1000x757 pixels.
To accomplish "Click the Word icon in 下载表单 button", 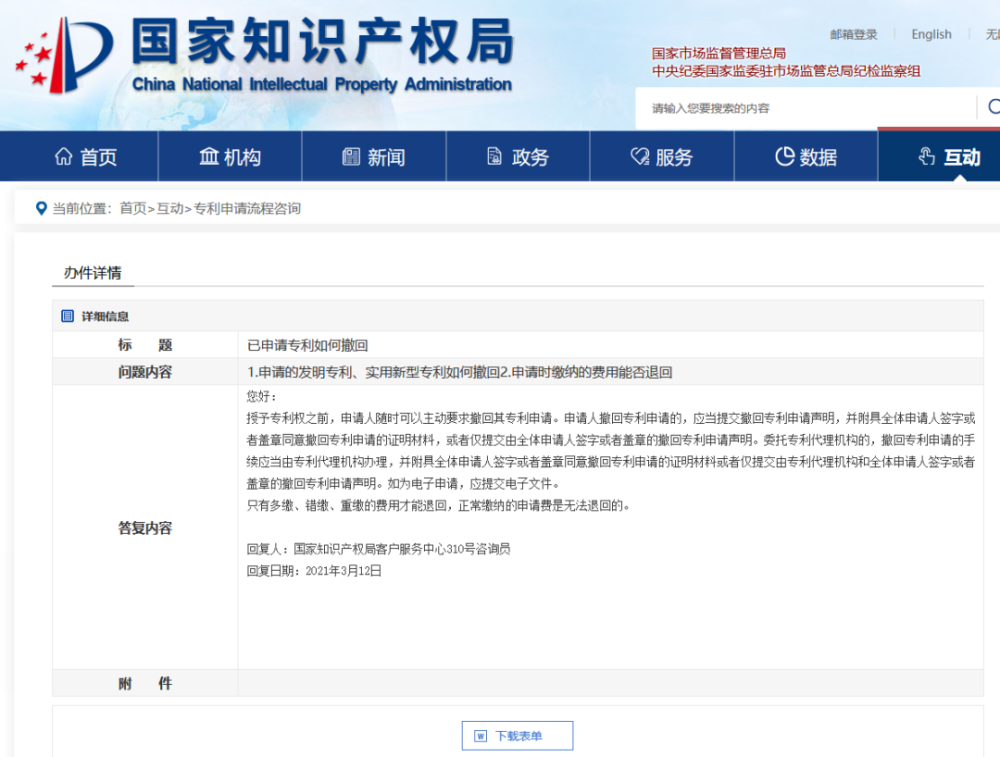I will pyautogui.click(x=481, y=736).
